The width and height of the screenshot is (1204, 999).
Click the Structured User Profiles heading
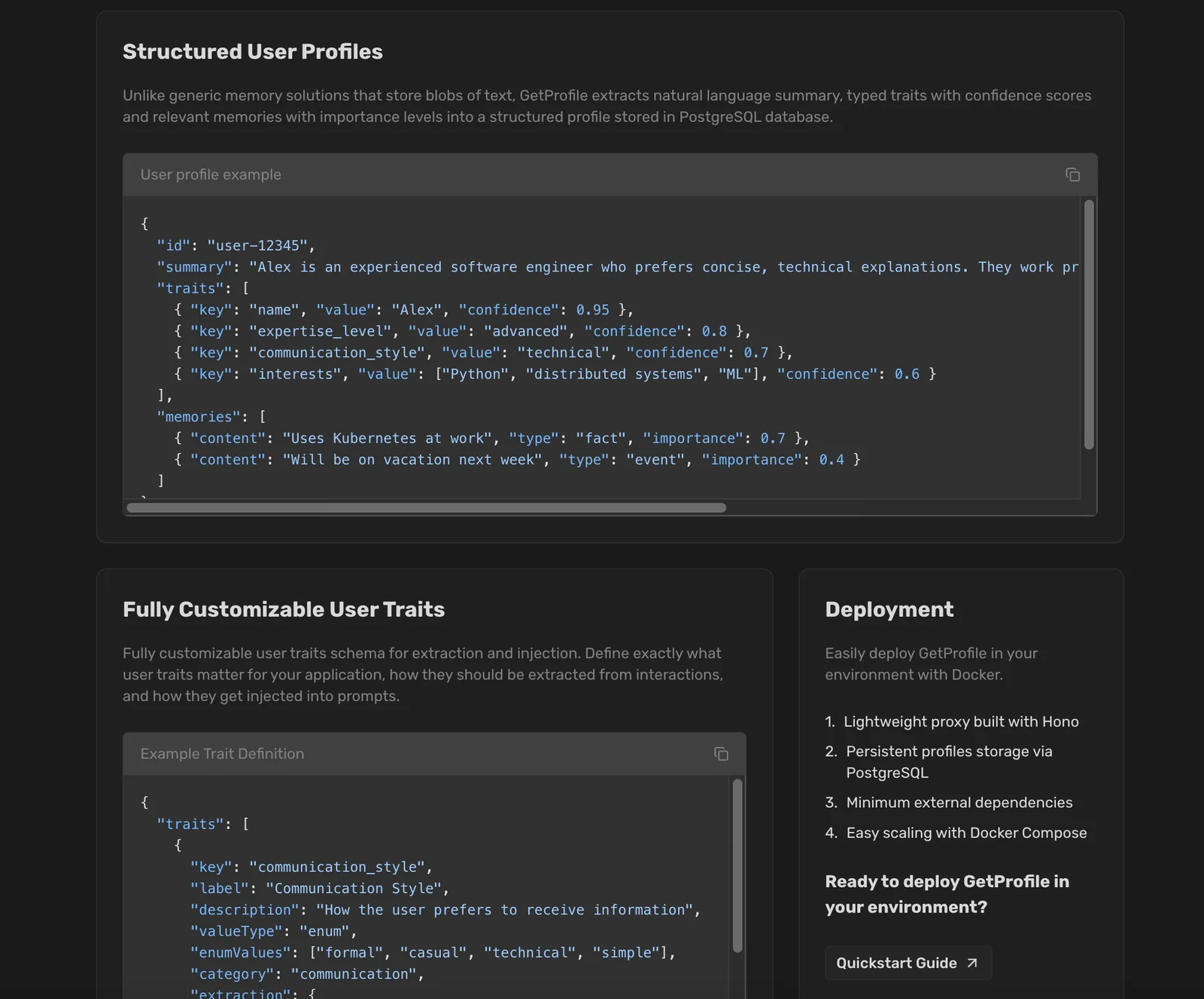pos(253,51)
